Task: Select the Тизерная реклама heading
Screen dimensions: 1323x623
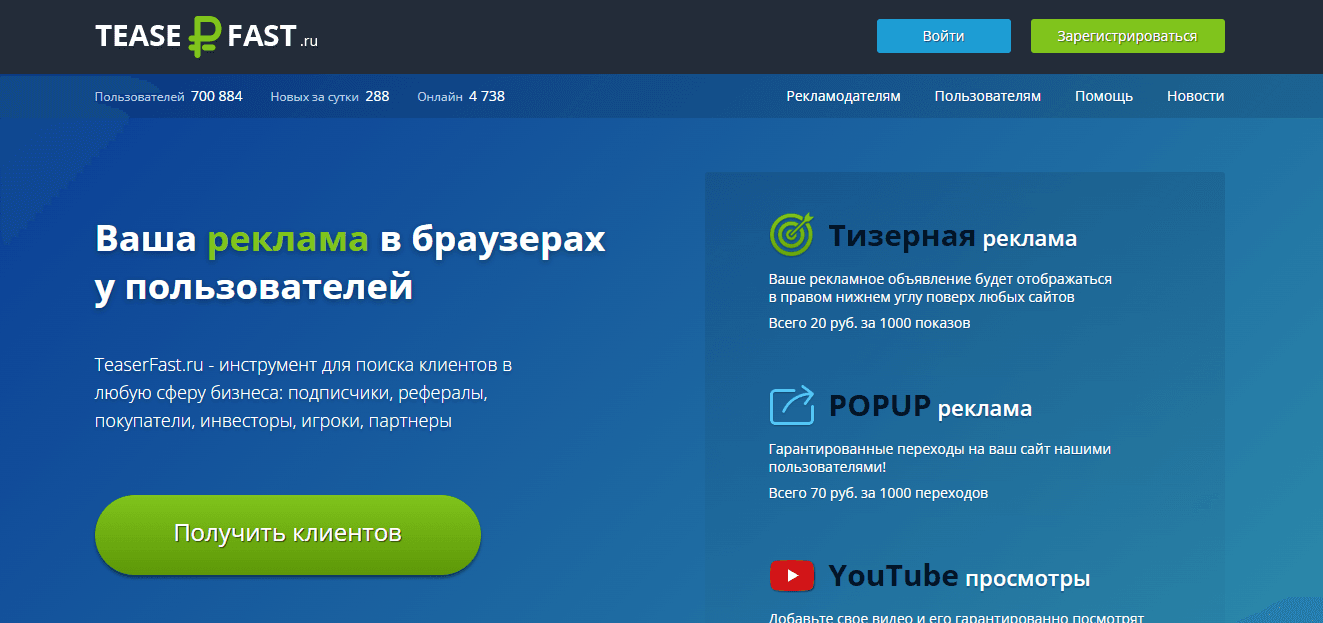Action: pos(952,237)
